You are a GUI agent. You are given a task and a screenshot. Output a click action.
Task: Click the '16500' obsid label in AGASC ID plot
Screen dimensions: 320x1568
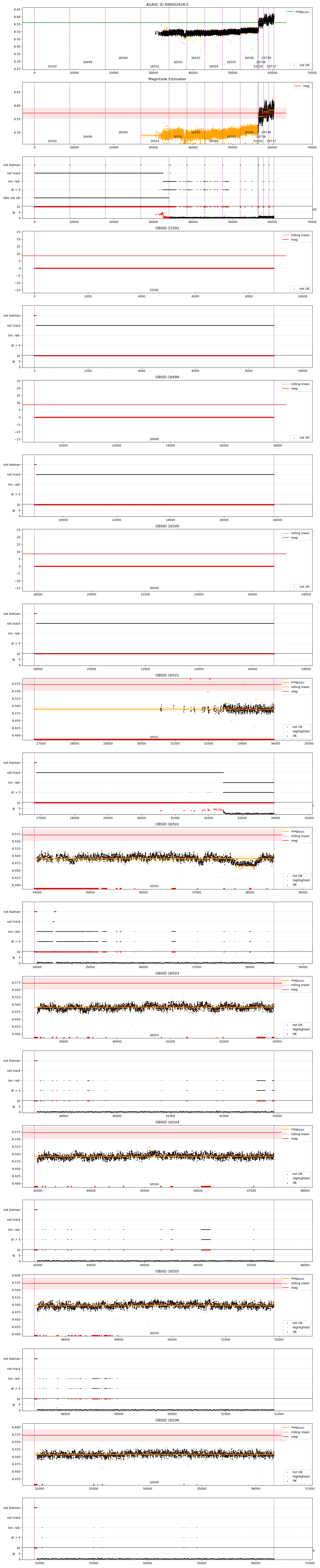pos(123,58)
